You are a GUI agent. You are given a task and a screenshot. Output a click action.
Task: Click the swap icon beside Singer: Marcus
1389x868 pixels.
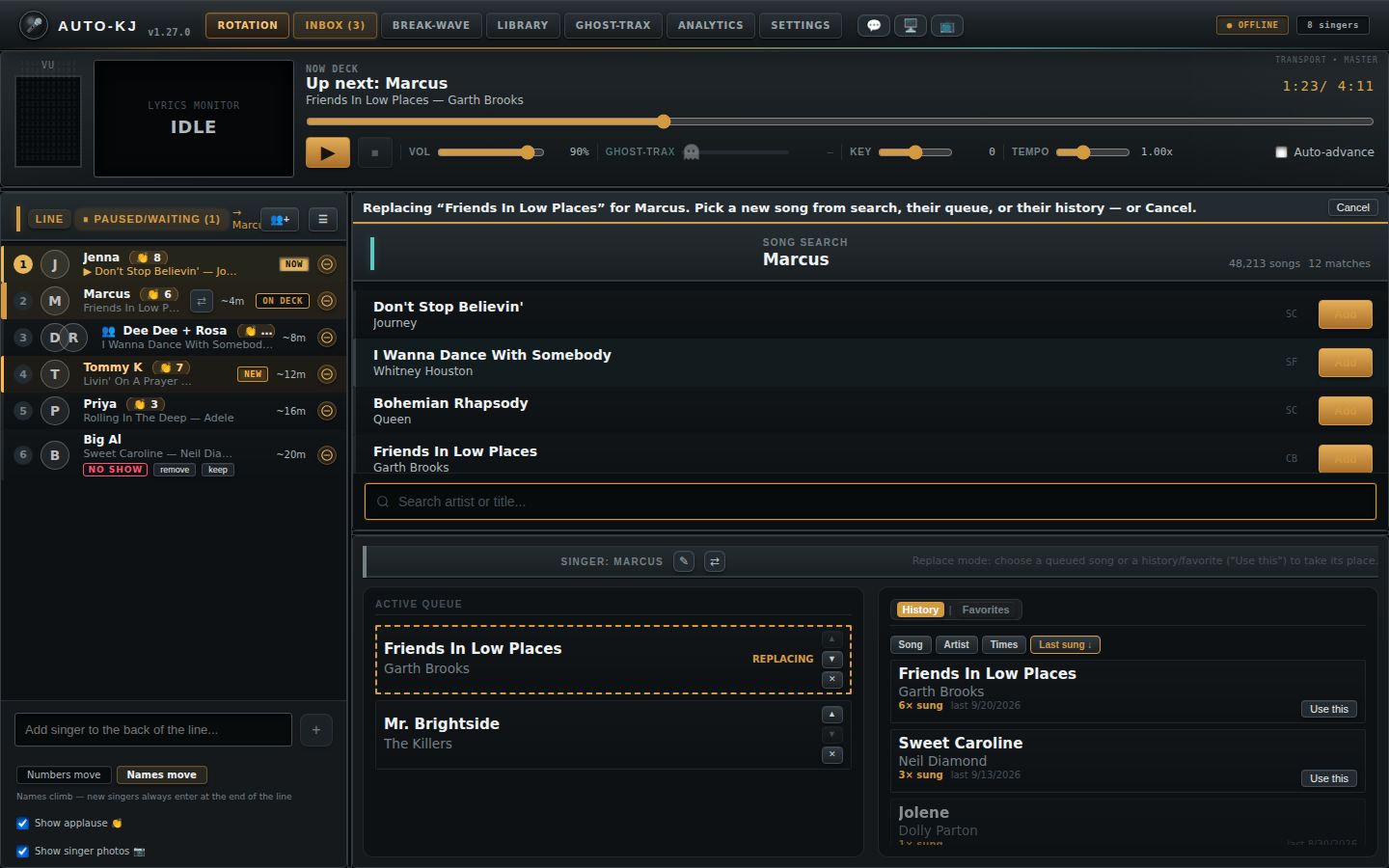[x=715, y=561]
